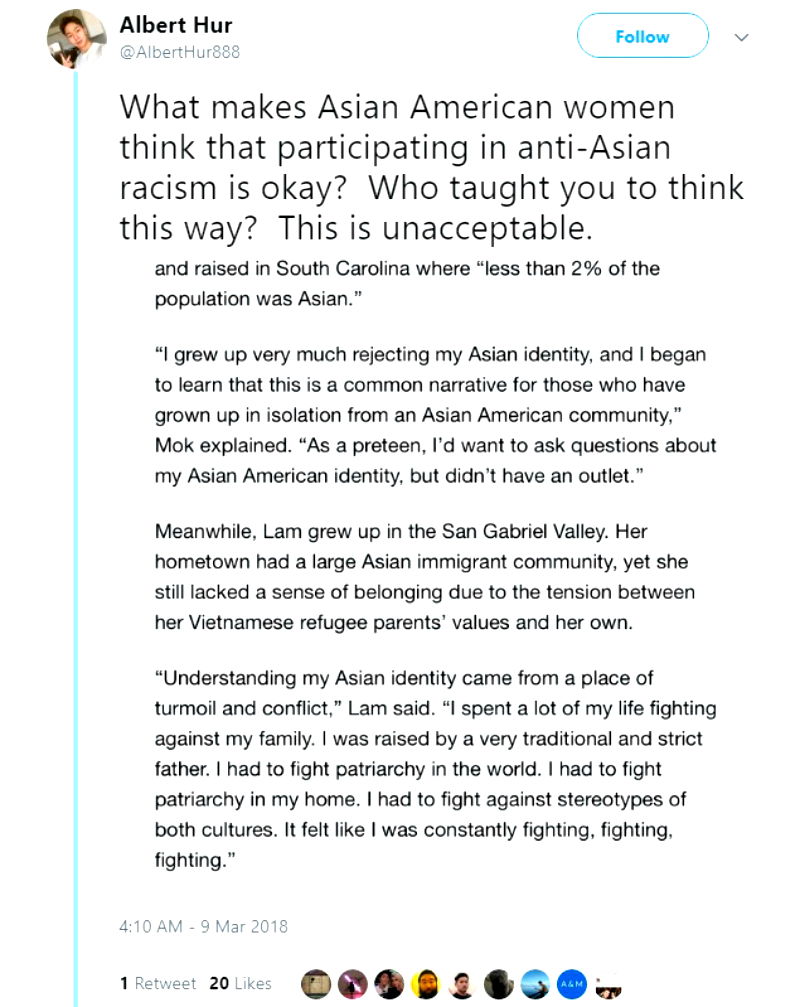
Task: Click the light-blue sky liker avatar
Action: click(534, 983)
